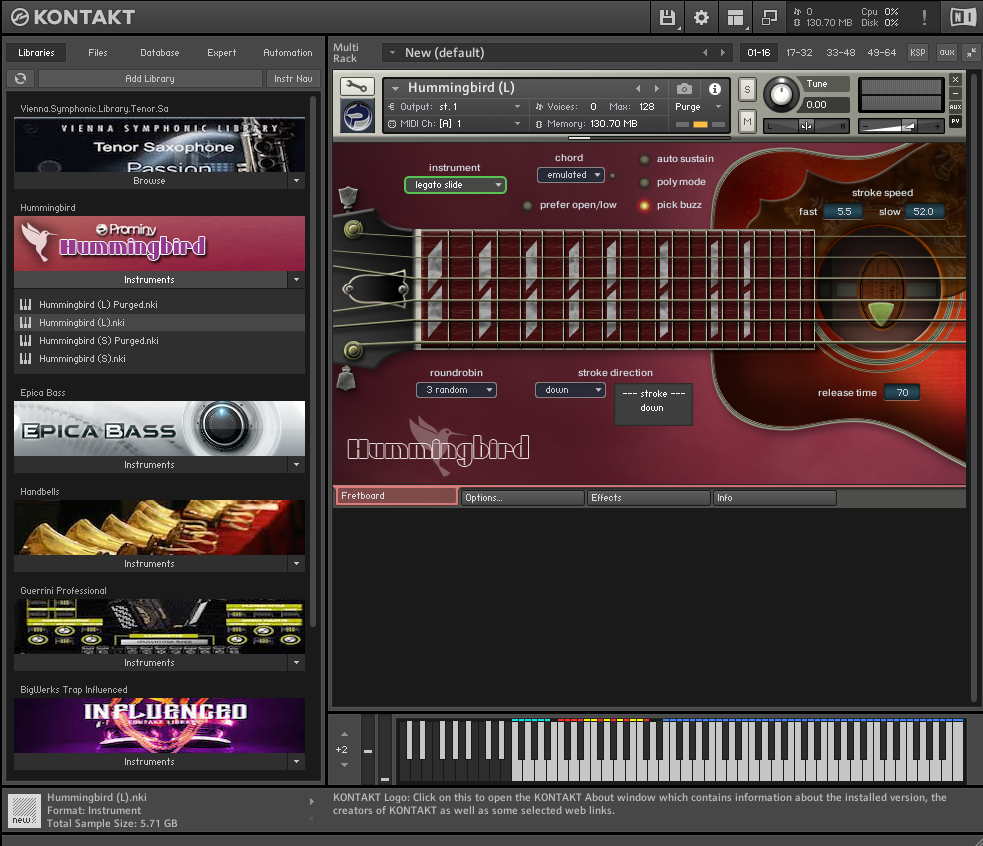Enable auto sustain
983x846 pixels.
click(644, 159)
